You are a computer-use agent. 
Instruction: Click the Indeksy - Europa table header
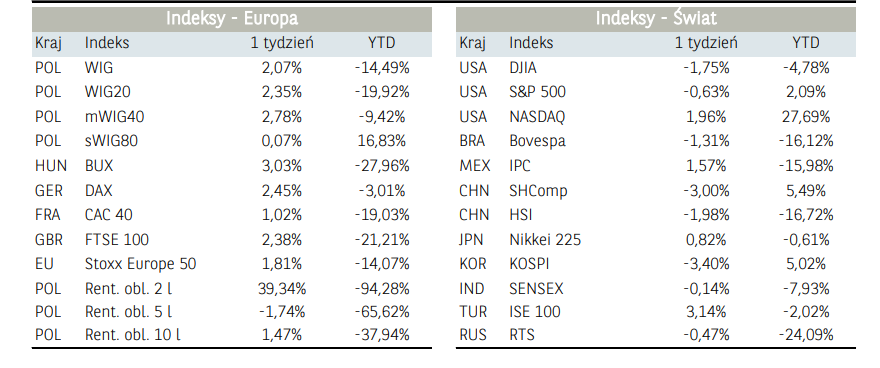[232, 19]
